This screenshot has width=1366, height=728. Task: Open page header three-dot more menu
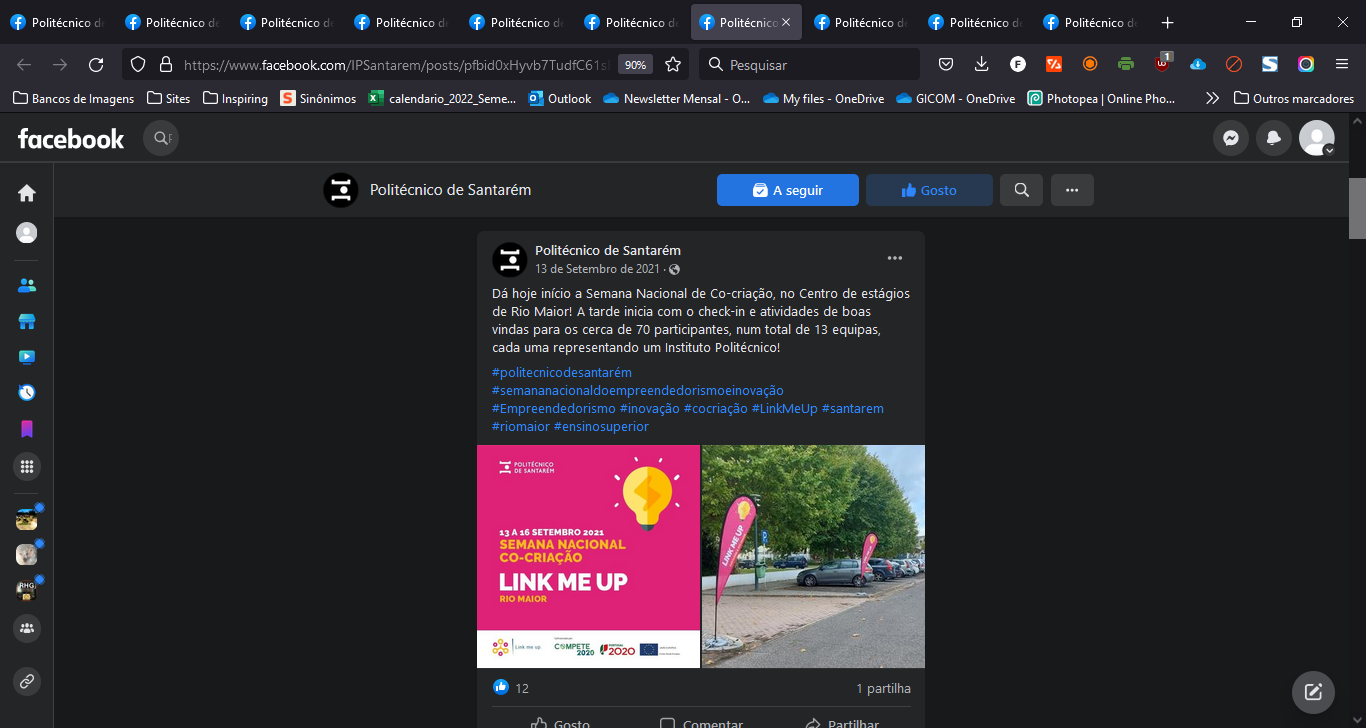point(1072,190)
